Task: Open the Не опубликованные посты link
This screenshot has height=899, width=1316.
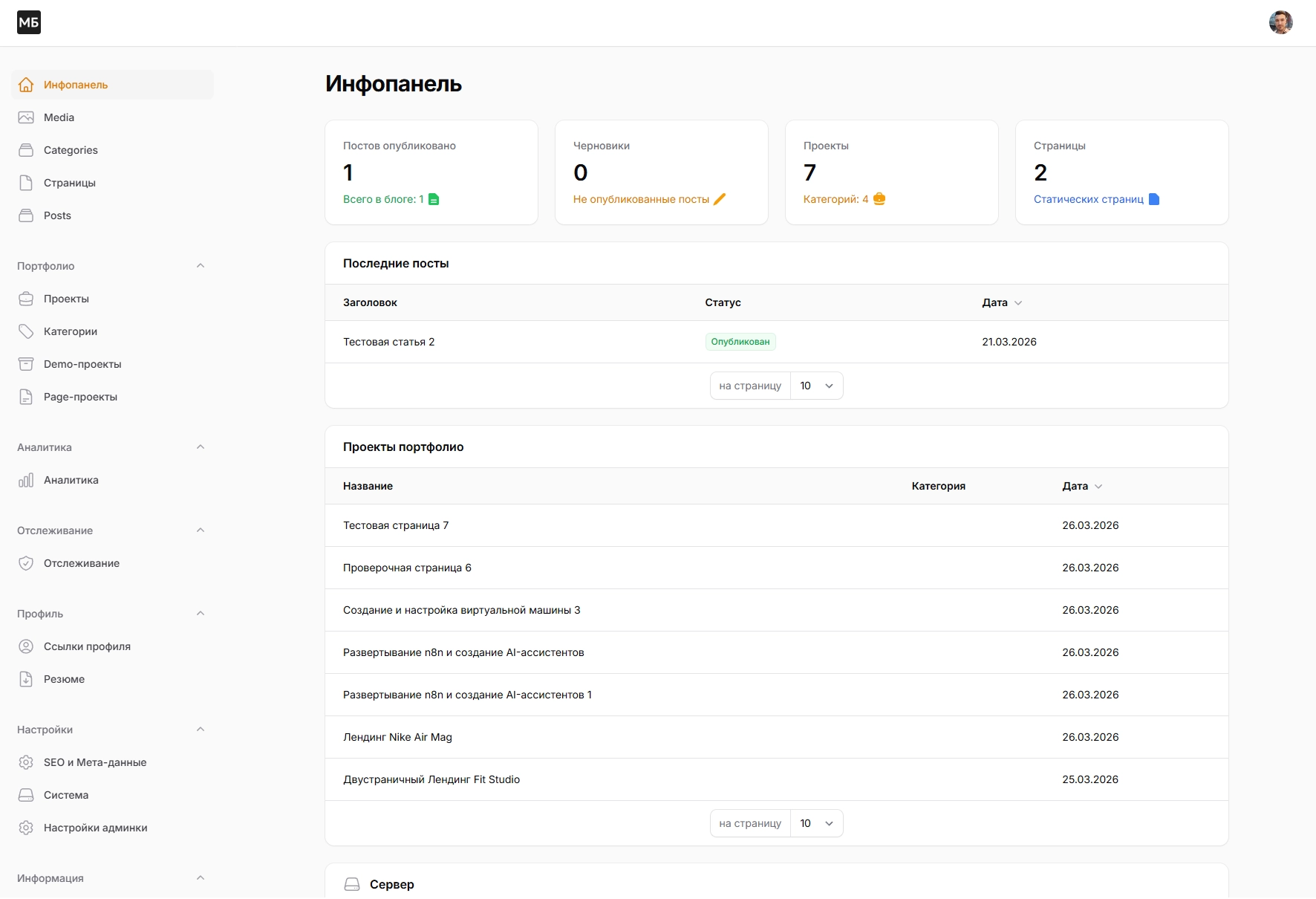Action: [641, 199]
